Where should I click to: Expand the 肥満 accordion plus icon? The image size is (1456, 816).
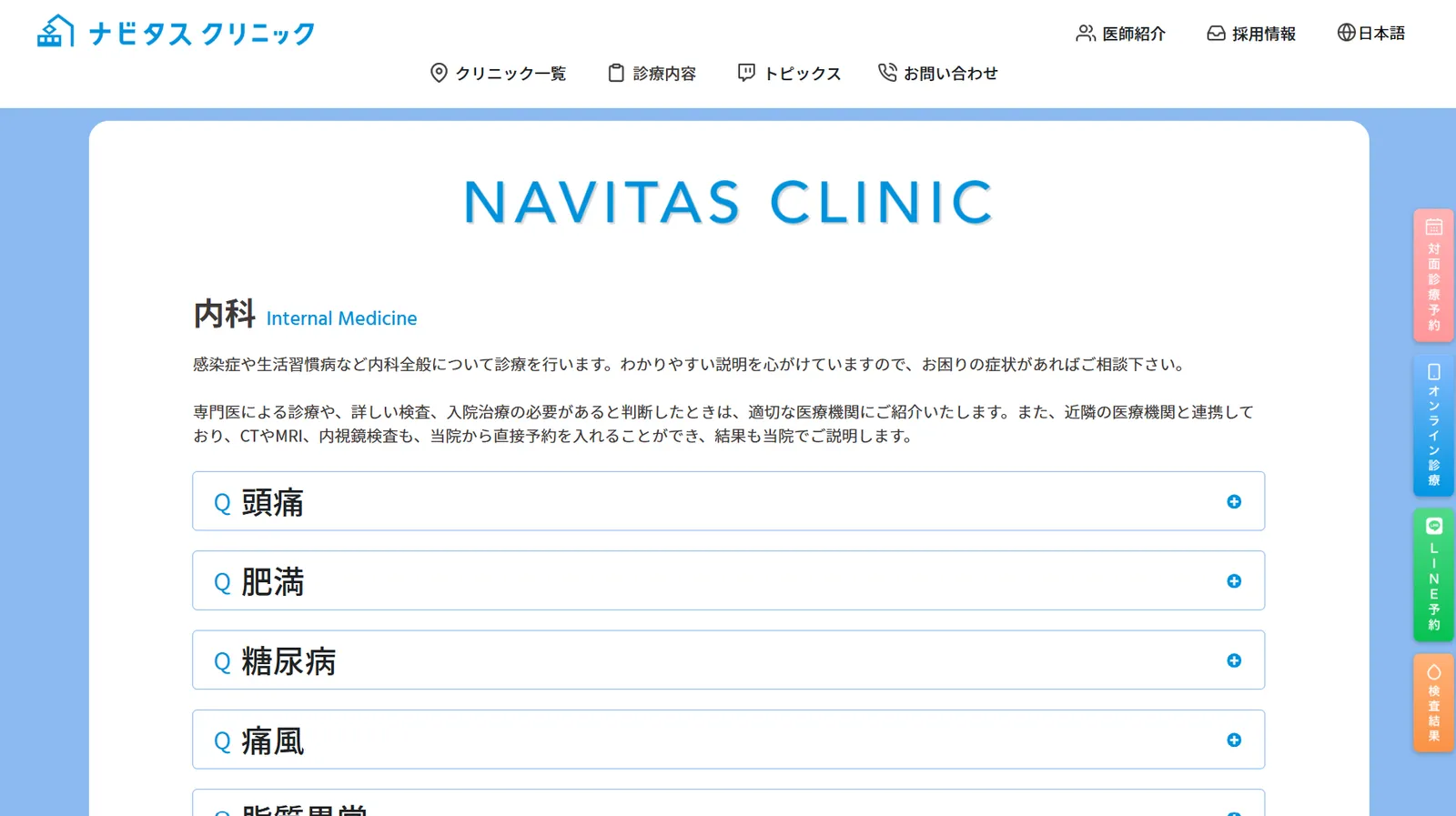pyautogui.click(x=1234, y=580)
